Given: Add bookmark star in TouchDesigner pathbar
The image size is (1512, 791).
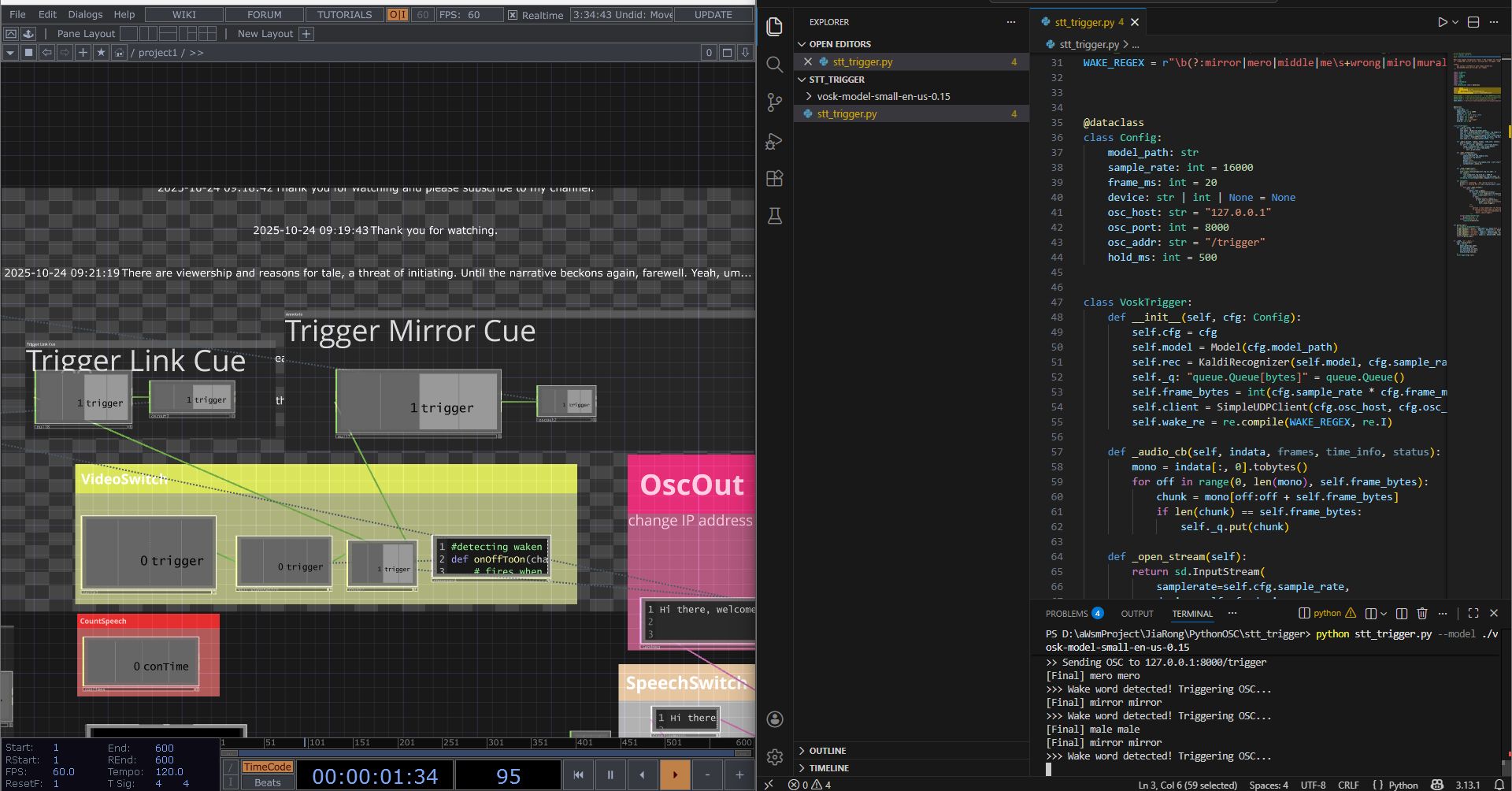Looking at the screenshot, I should click(x=101, y=53).
